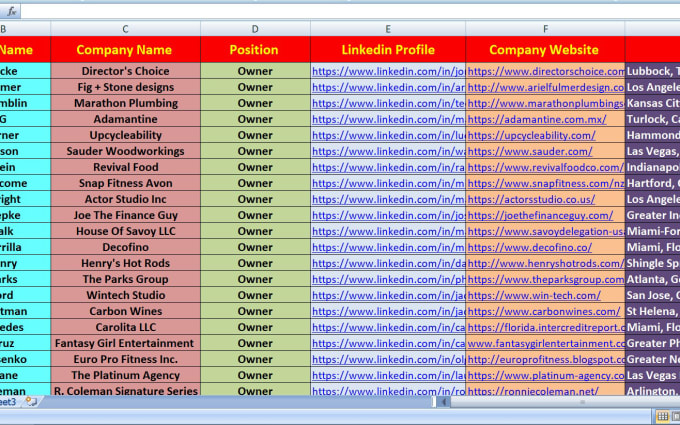Open the florida.intercreditreport link
Image resolution: width=680 pixels, height=425 pixels.
click(x=546, y=328)
